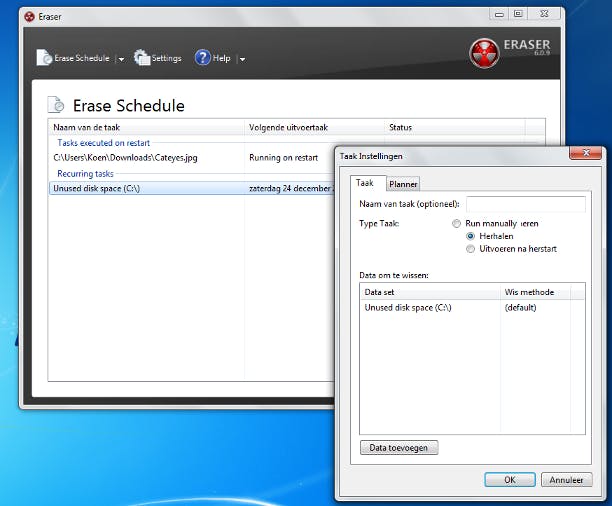Select Unused disk space recurring task in schedule

click(x=192, y=189)
